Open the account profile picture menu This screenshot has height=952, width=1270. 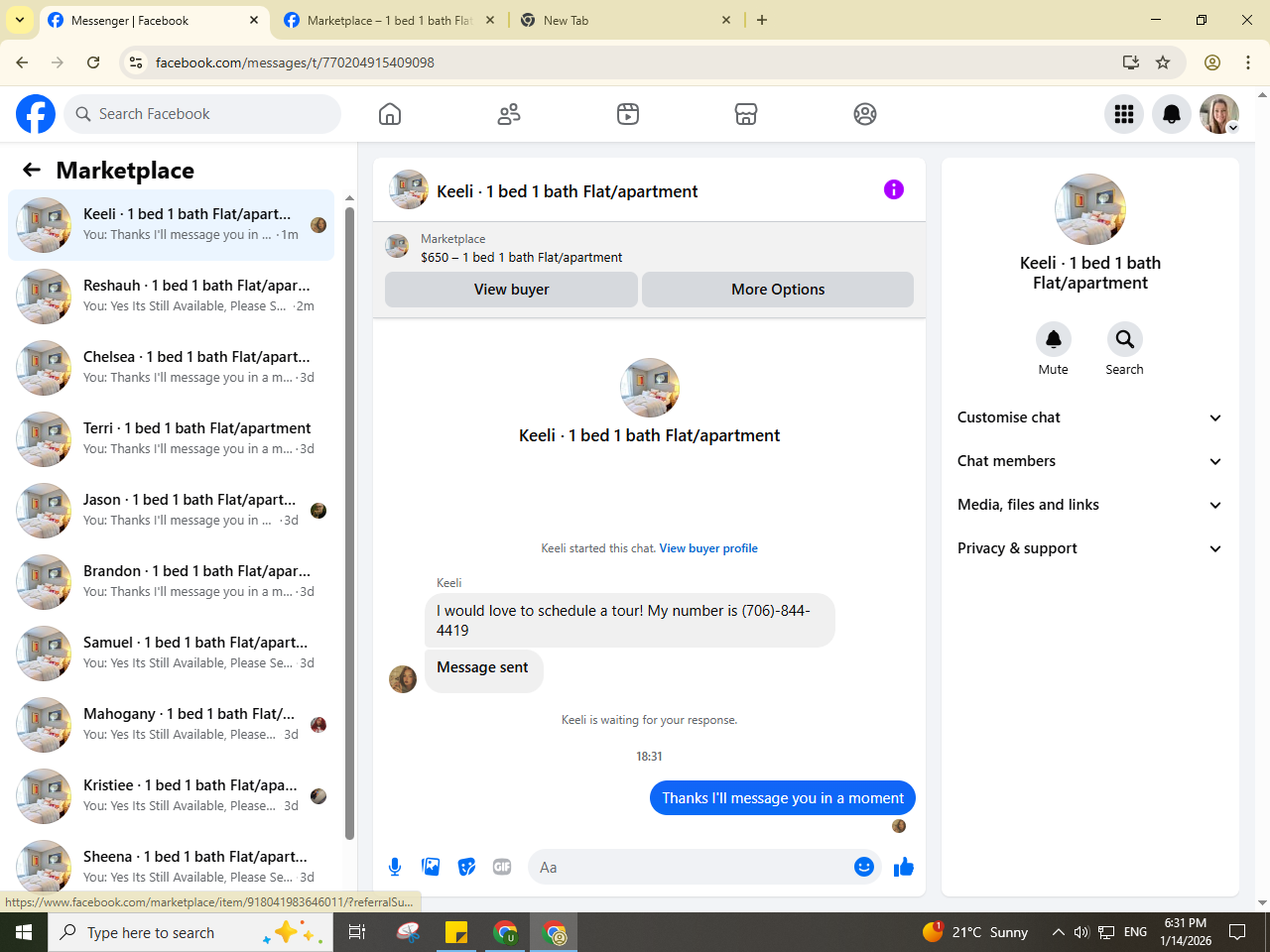(1219, 114)
